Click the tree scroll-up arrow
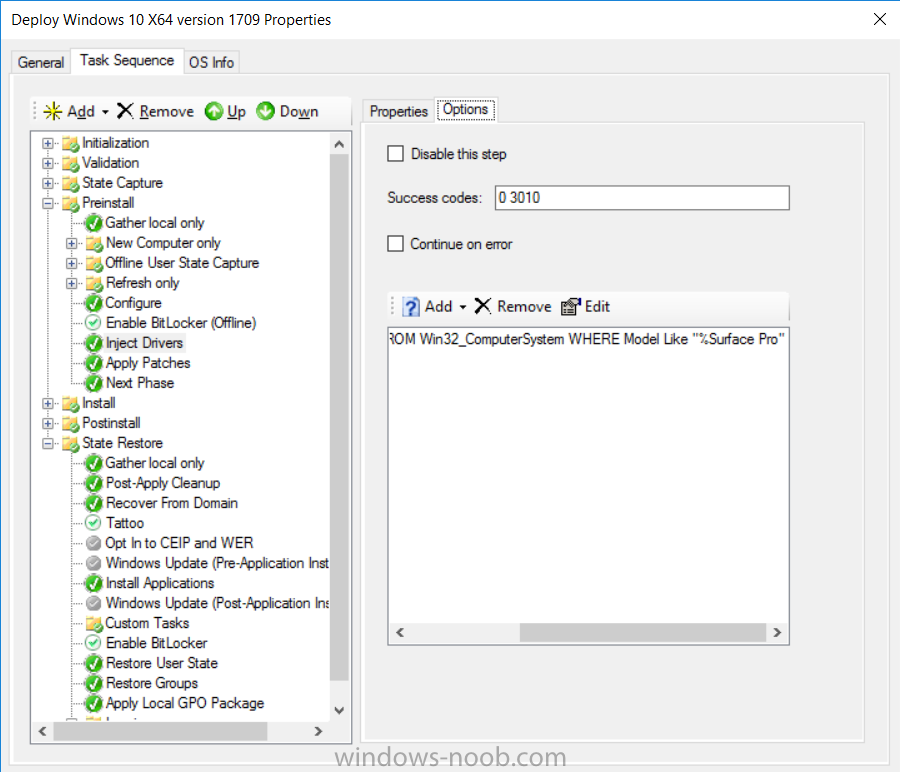 tap(339, 144)
